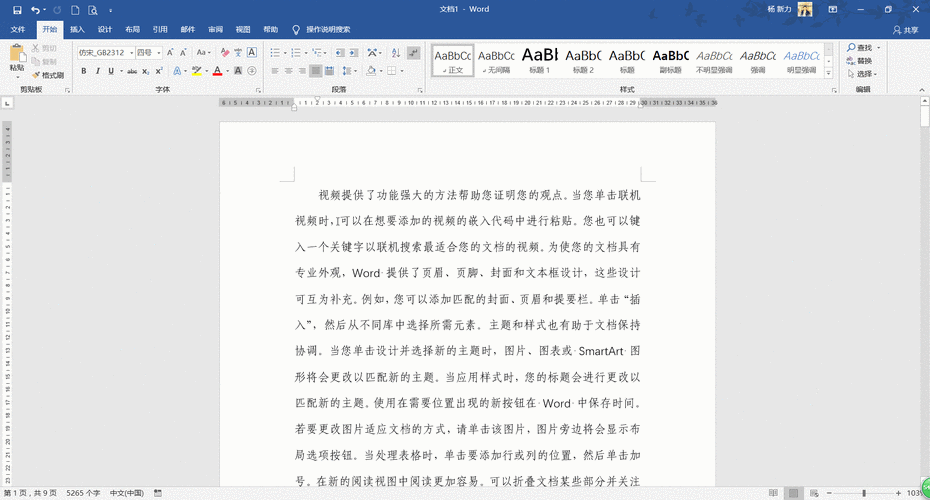Viewport: 930px width, 500px height.
Task: Toggle justify alignment
Action: [x=316, y=71]
